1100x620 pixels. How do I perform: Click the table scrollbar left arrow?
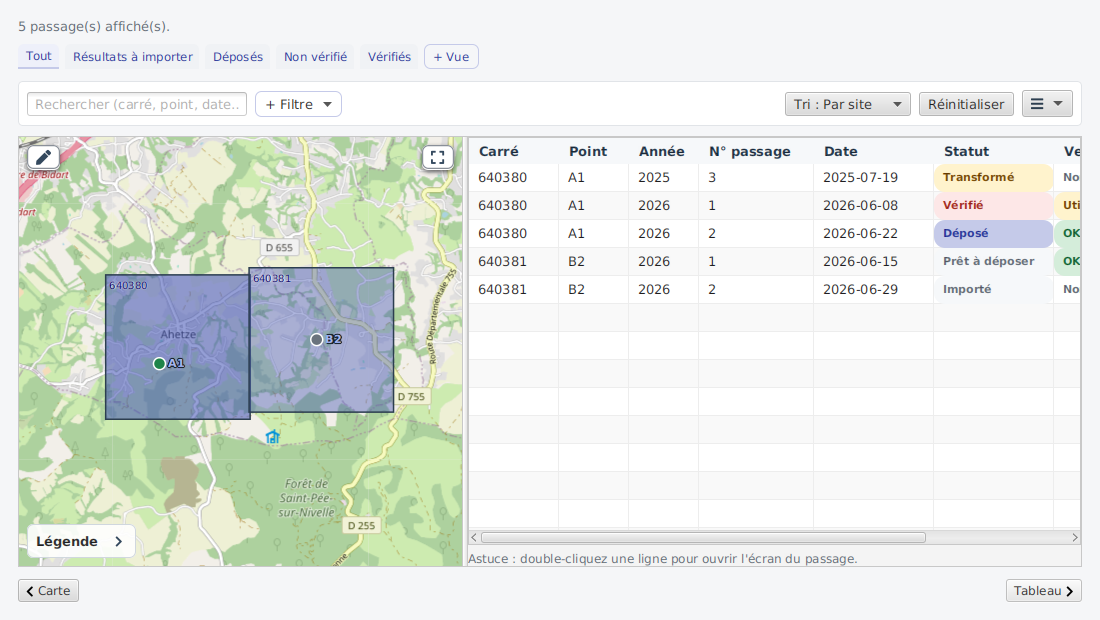(x=474, y=537)
